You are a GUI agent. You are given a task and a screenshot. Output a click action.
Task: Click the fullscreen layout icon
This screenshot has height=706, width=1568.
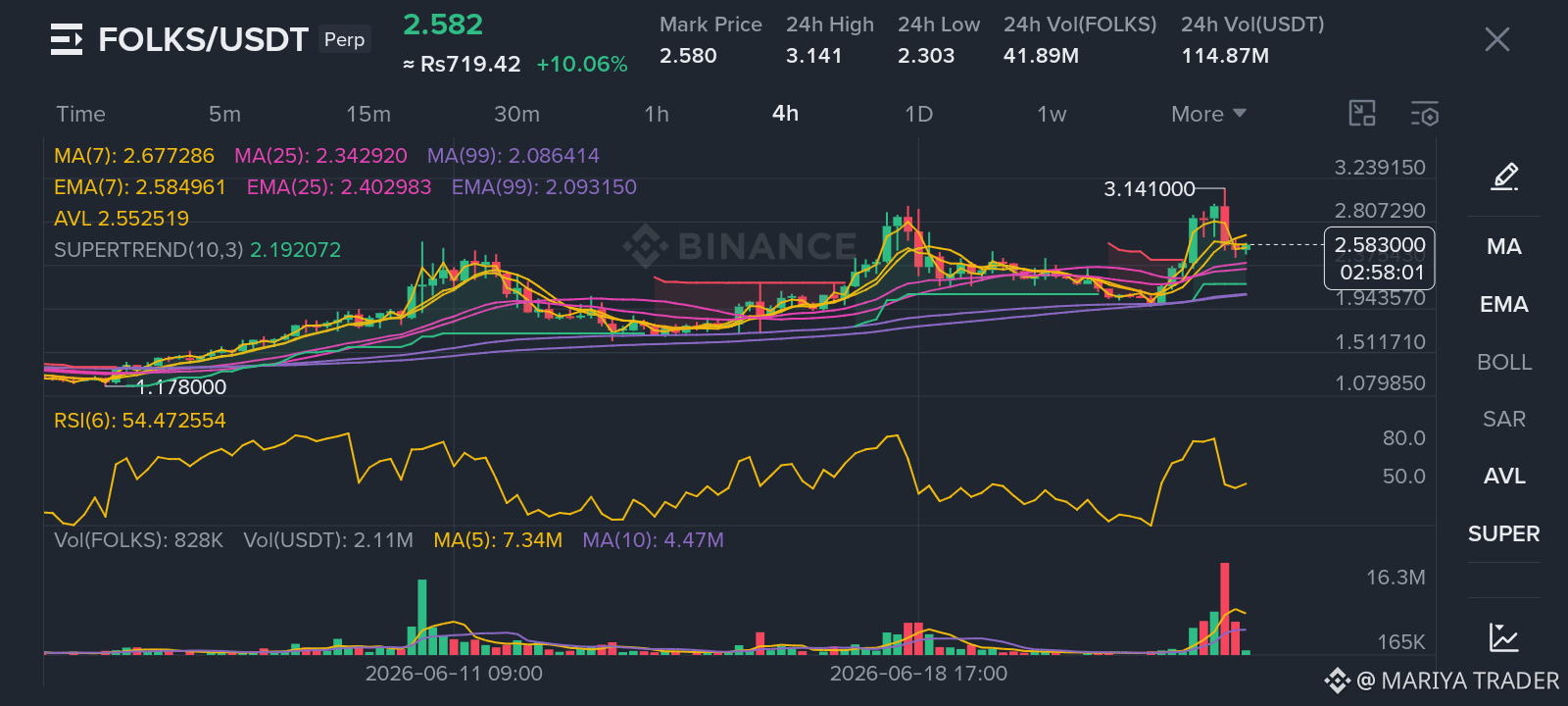point(1362,114)
